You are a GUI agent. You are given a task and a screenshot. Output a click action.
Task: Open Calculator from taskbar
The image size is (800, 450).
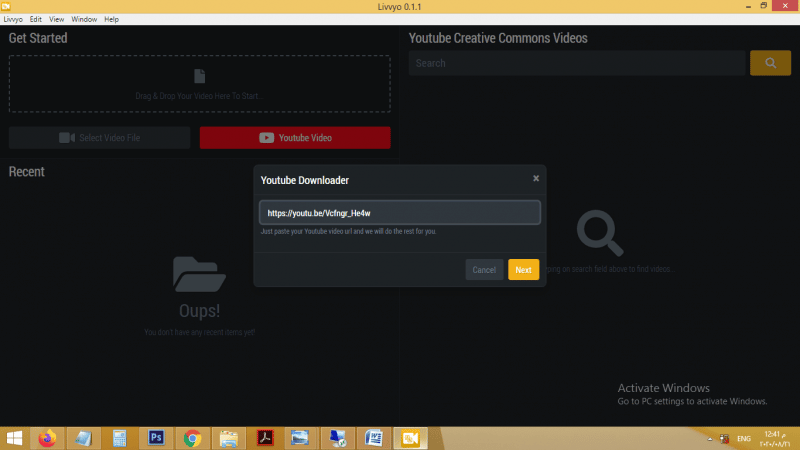point(119,438)
